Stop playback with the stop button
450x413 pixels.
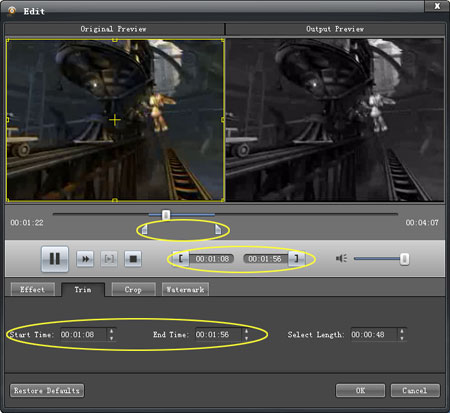133,259
